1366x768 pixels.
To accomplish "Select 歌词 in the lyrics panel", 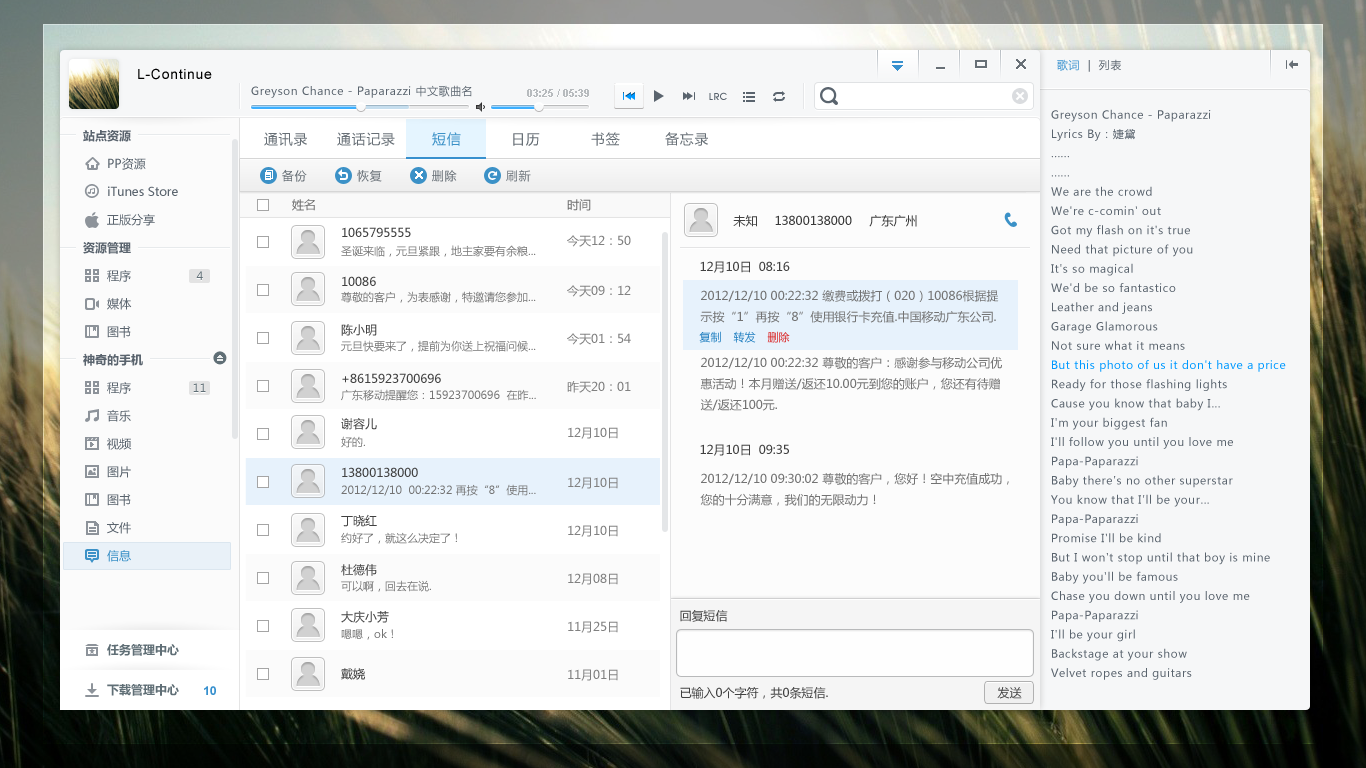I will (x=1068, y=65).
